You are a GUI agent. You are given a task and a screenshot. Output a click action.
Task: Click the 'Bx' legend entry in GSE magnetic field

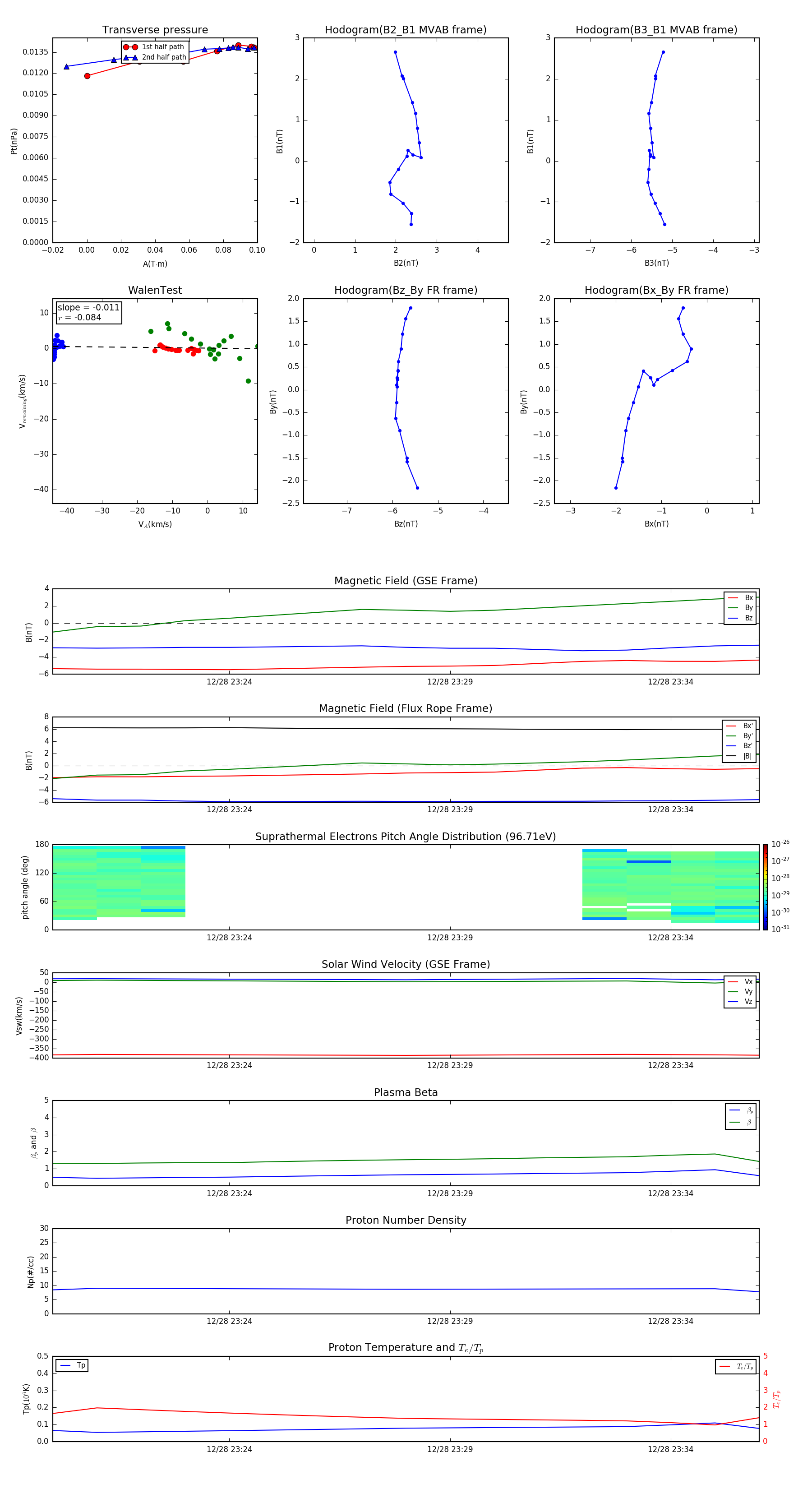coord(740,598)
